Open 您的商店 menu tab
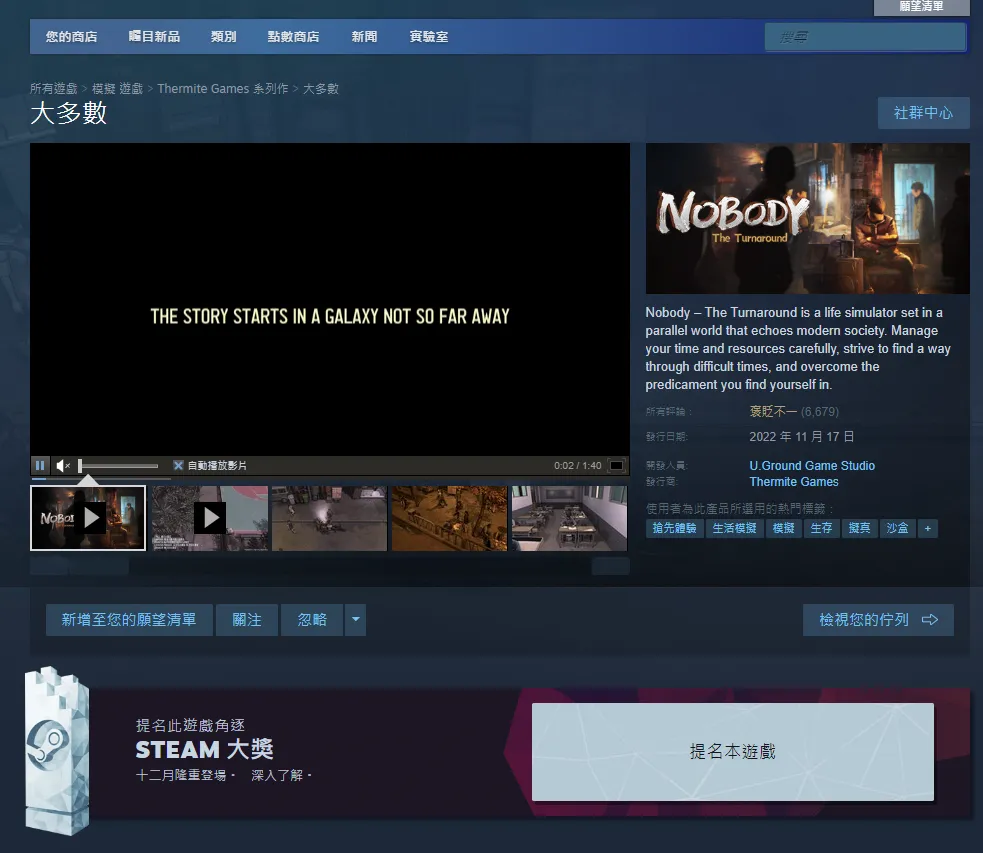983x853 pixels. pos(71,37)
